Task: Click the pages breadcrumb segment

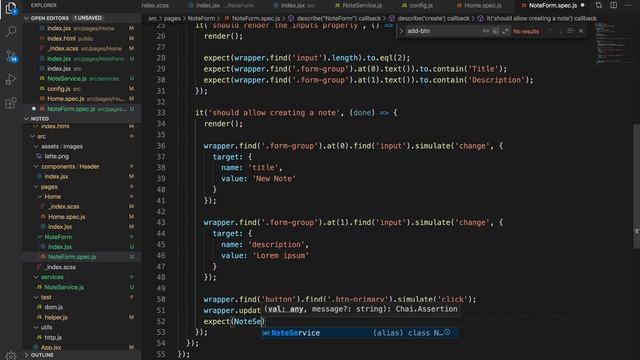Action: [x=172, y=18]
